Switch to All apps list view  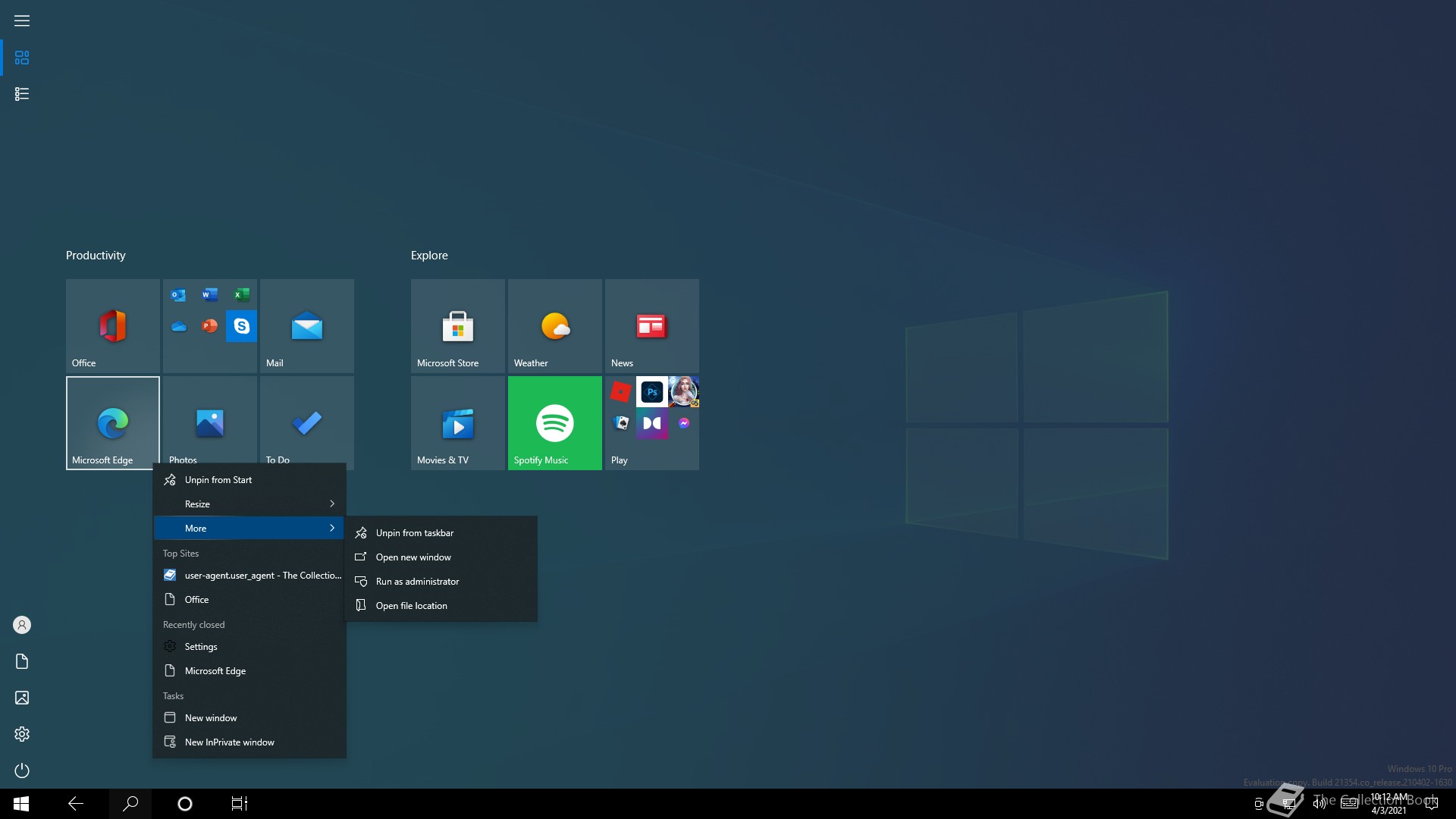tap(22, 94)
